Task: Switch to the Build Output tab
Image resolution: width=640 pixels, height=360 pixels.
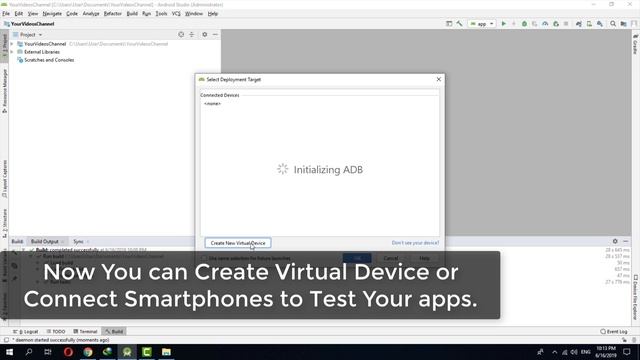Action: pos(47,242)
